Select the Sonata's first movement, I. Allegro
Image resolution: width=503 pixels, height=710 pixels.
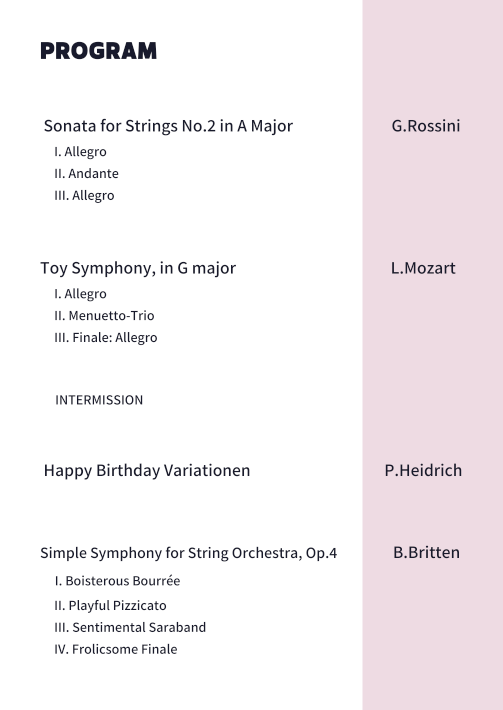(x=81, y=152)
